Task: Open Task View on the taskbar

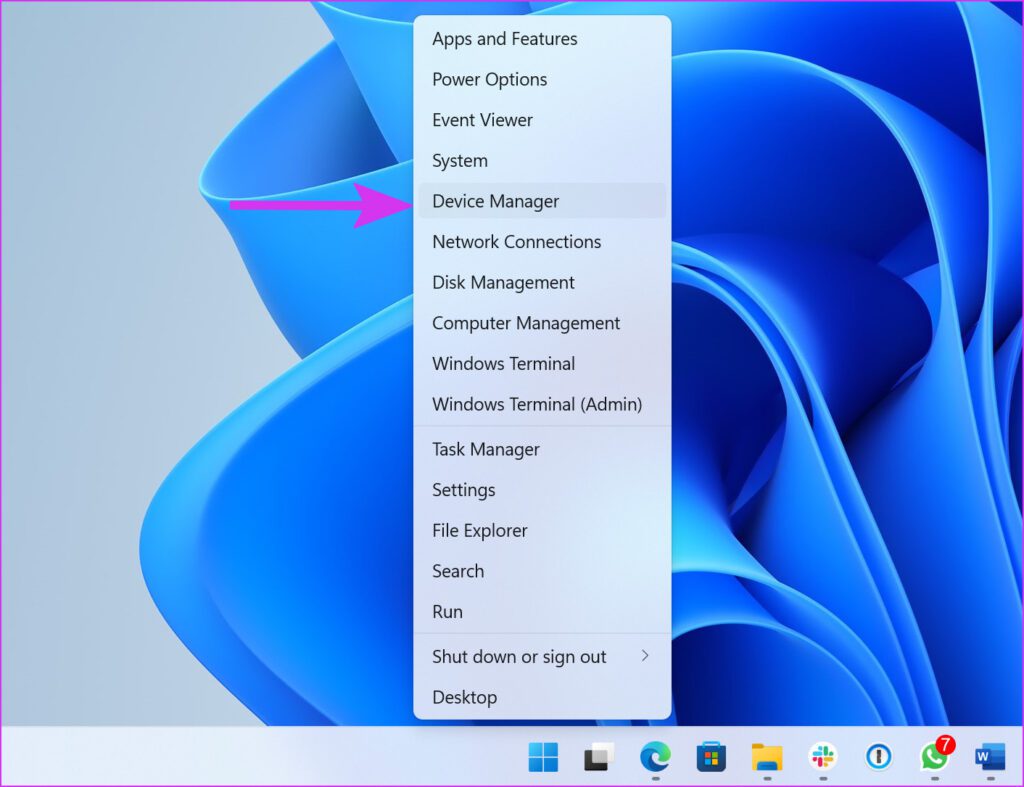Action: coord(598,757)
